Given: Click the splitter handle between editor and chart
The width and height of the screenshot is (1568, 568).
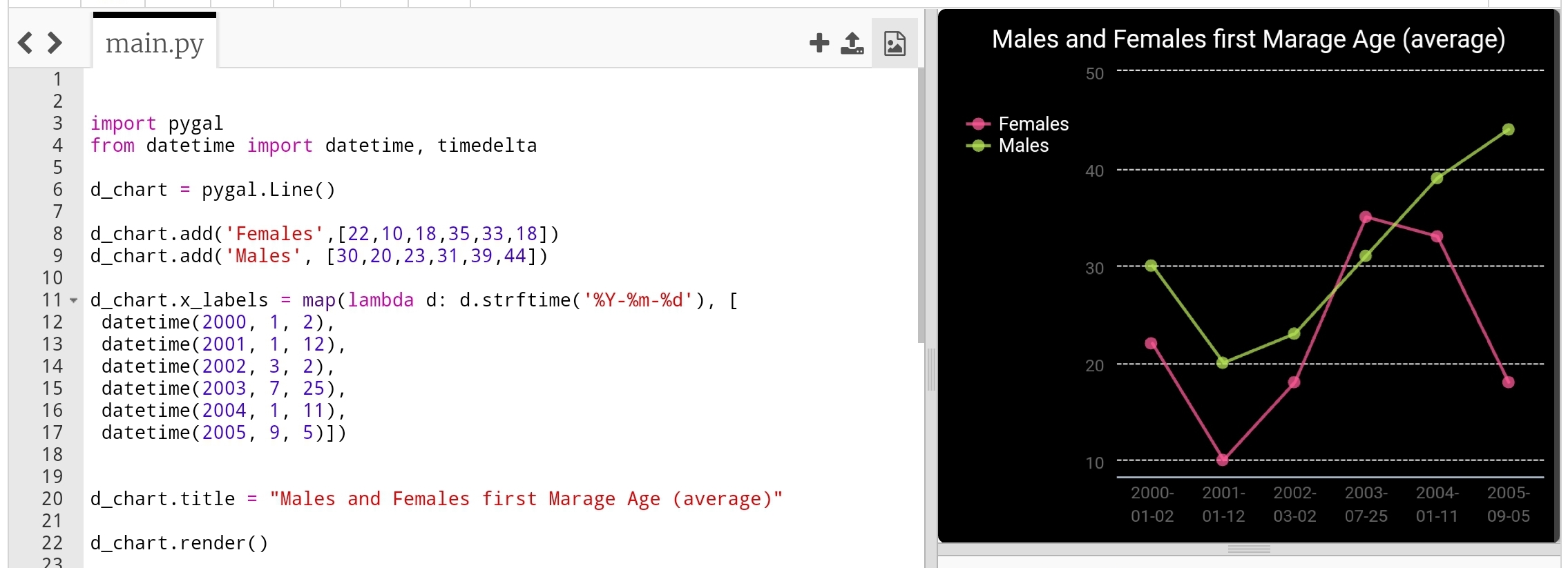Looking at the screenshot, I should (x=931, y=369).
